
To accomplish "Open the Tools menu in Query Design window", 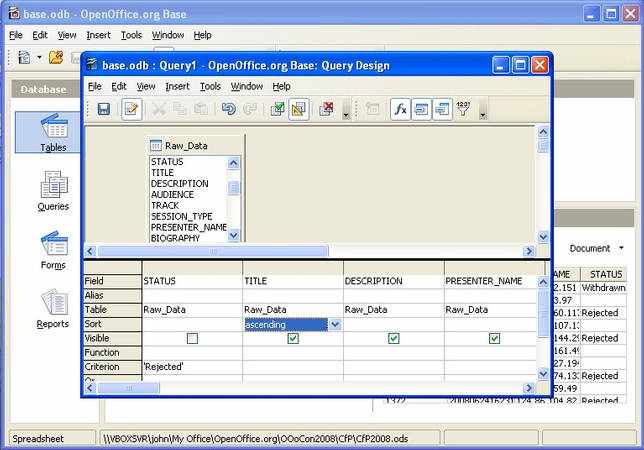I will 210,86.
